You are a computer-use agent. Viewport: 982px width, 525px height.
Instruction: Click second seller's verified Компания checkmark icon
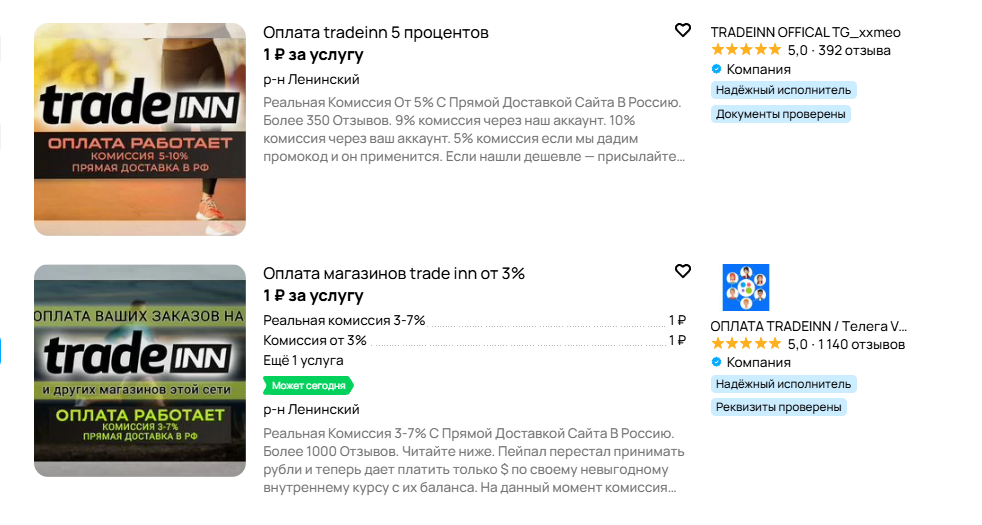(716, 362)
